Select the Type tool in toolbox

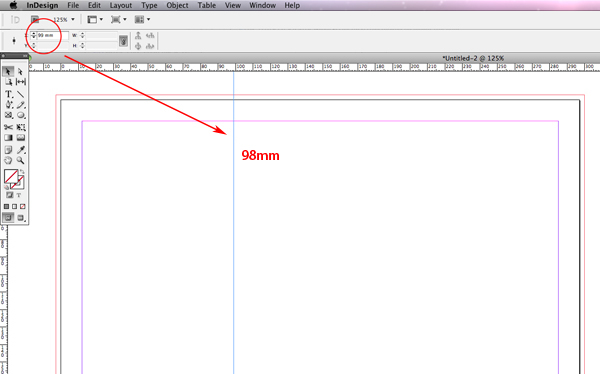(8, 94)
